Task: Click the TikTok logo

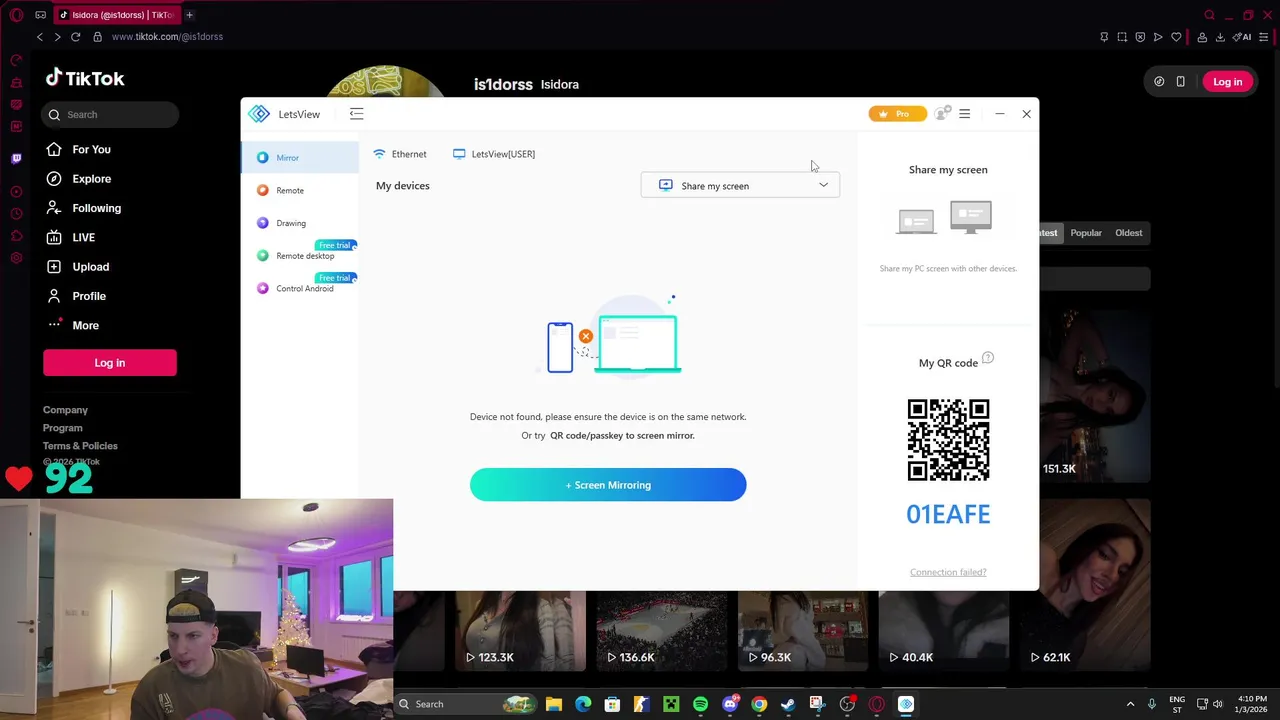Action: pyautogui.click(x=85, y=79)
